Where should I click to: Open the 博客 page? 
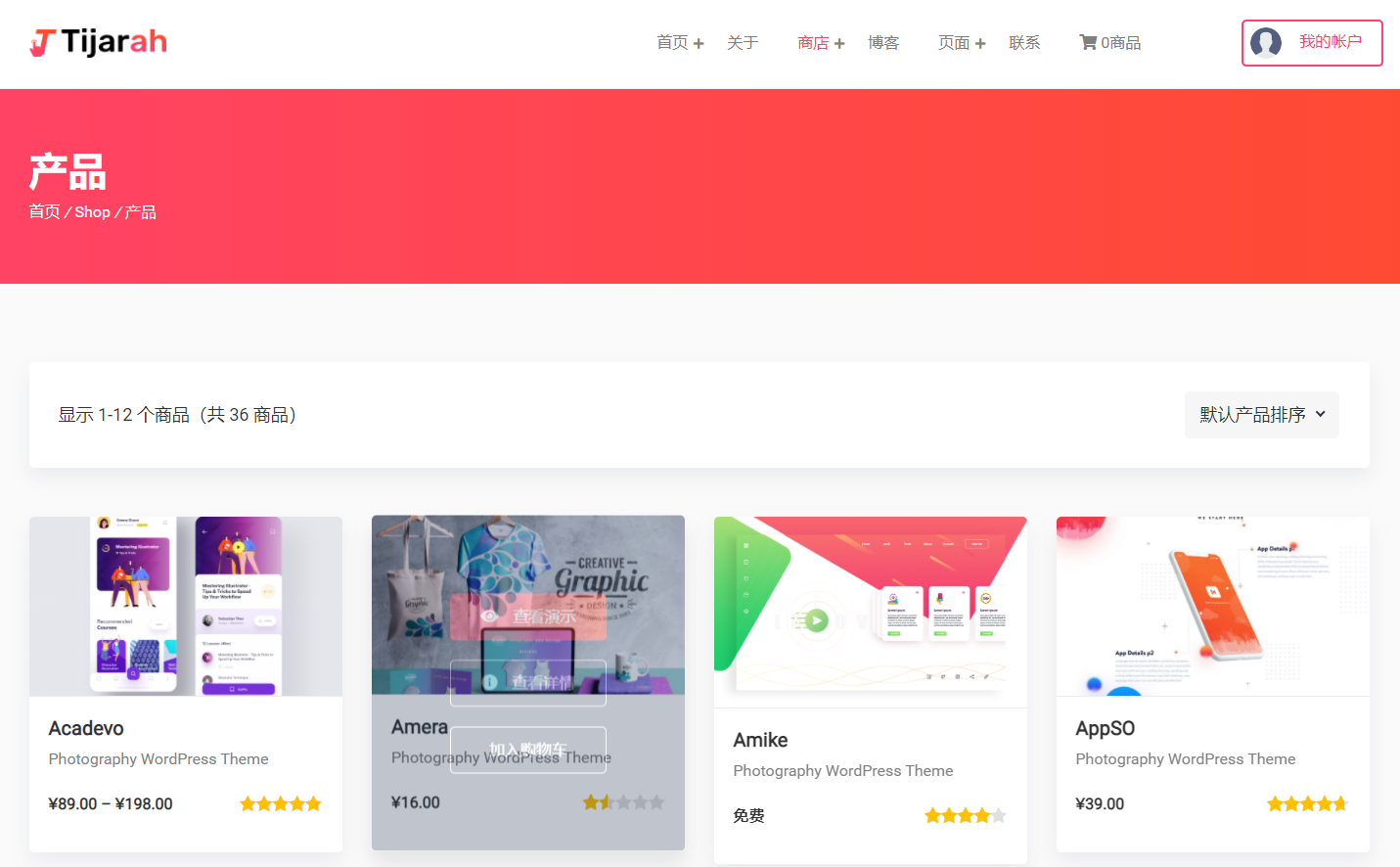click(883, 43)
